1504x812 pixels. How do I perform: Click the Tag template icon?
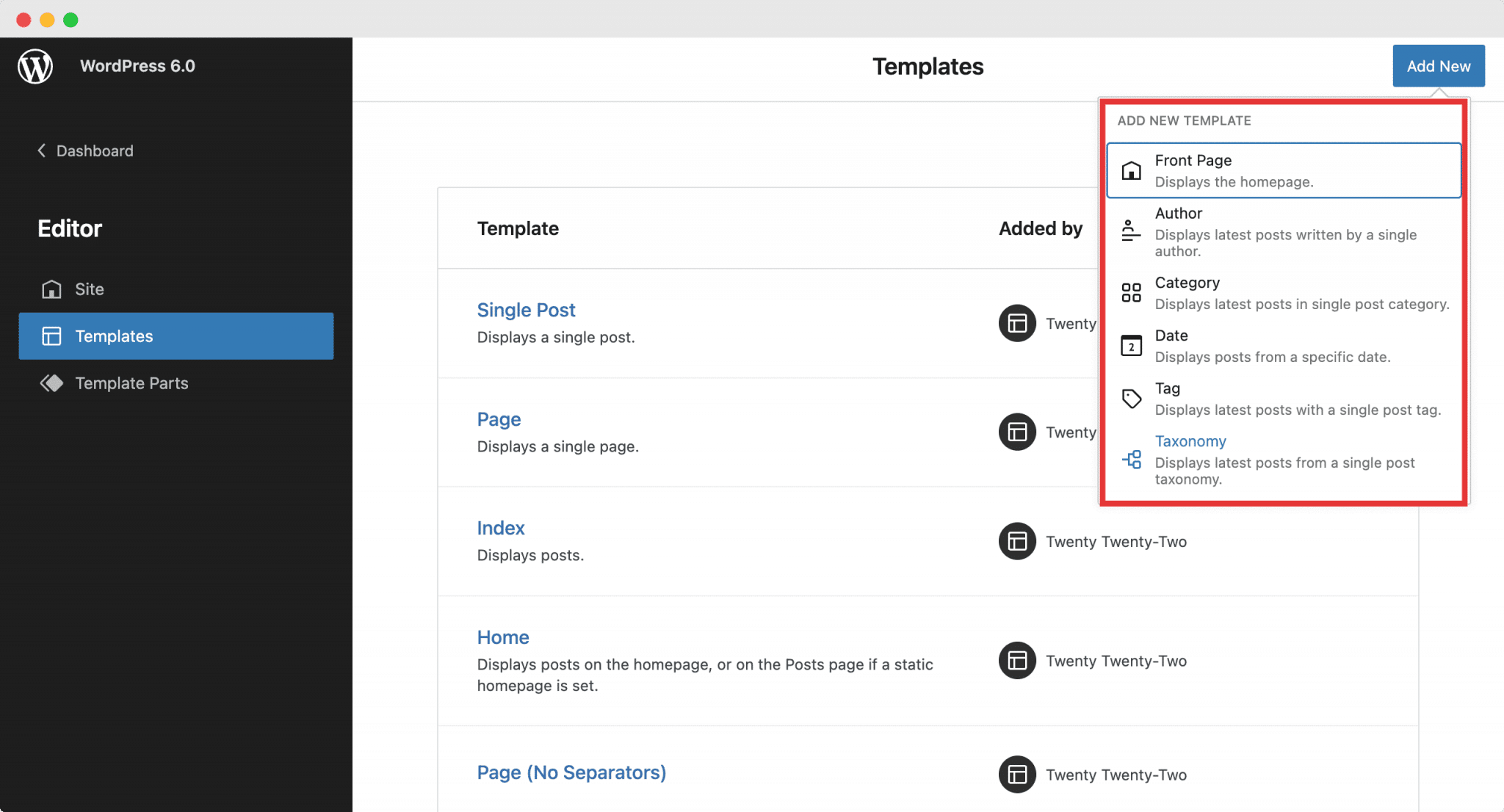pos(1131,398)
